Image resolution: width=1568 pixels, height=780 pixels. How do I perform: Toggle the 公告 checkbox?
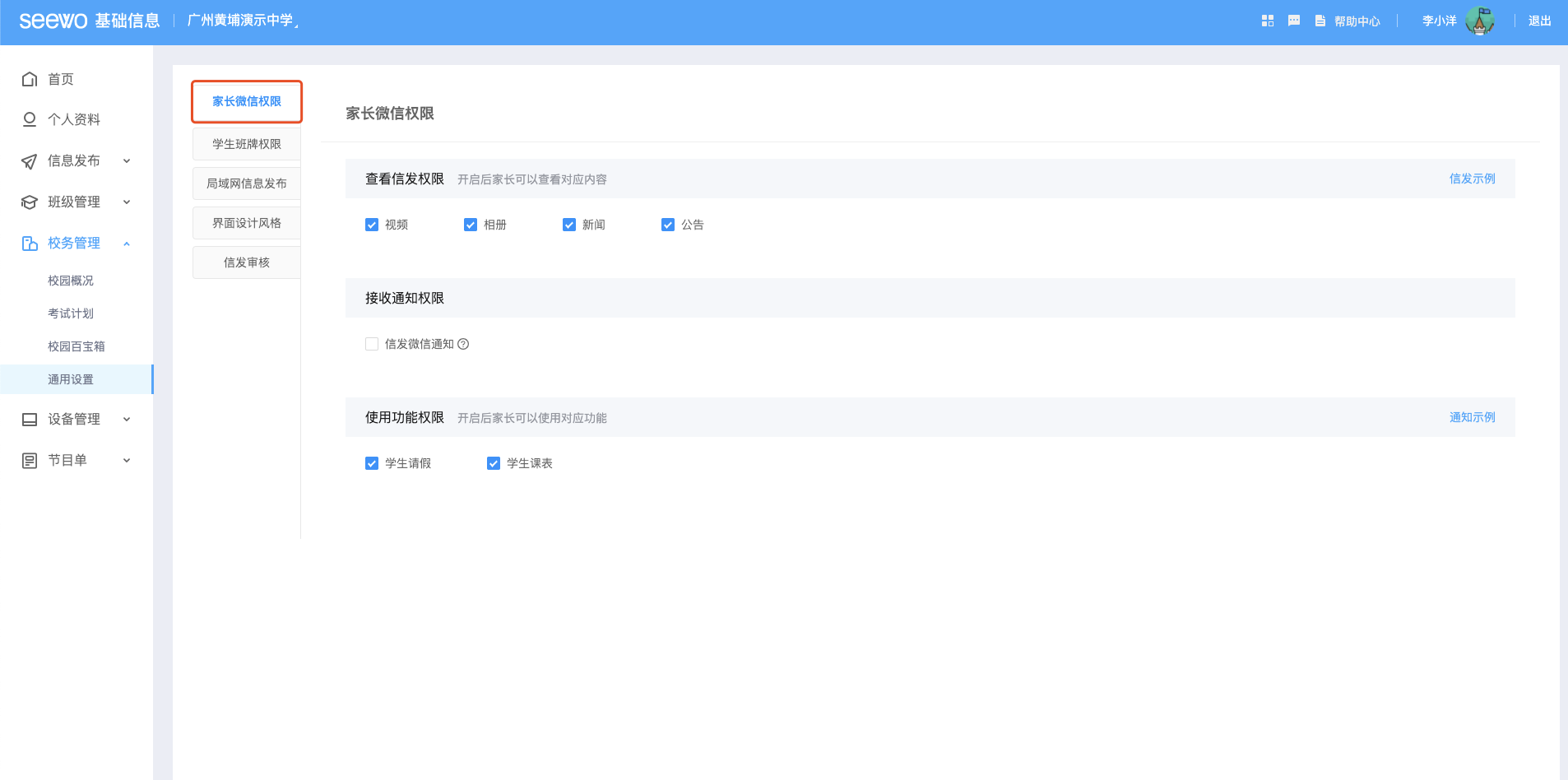pyautogui.click(x=668, y=225)
